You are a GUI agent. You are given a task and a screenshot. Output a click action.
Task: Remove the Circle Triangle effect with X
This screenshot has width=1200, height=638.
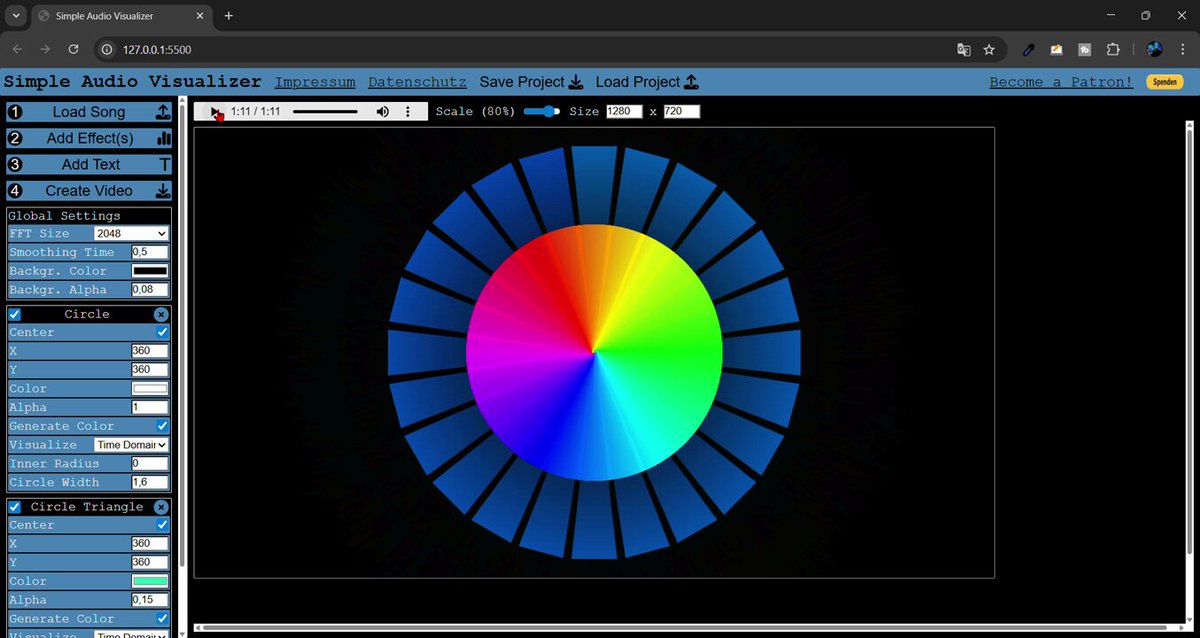click(161, 507)
